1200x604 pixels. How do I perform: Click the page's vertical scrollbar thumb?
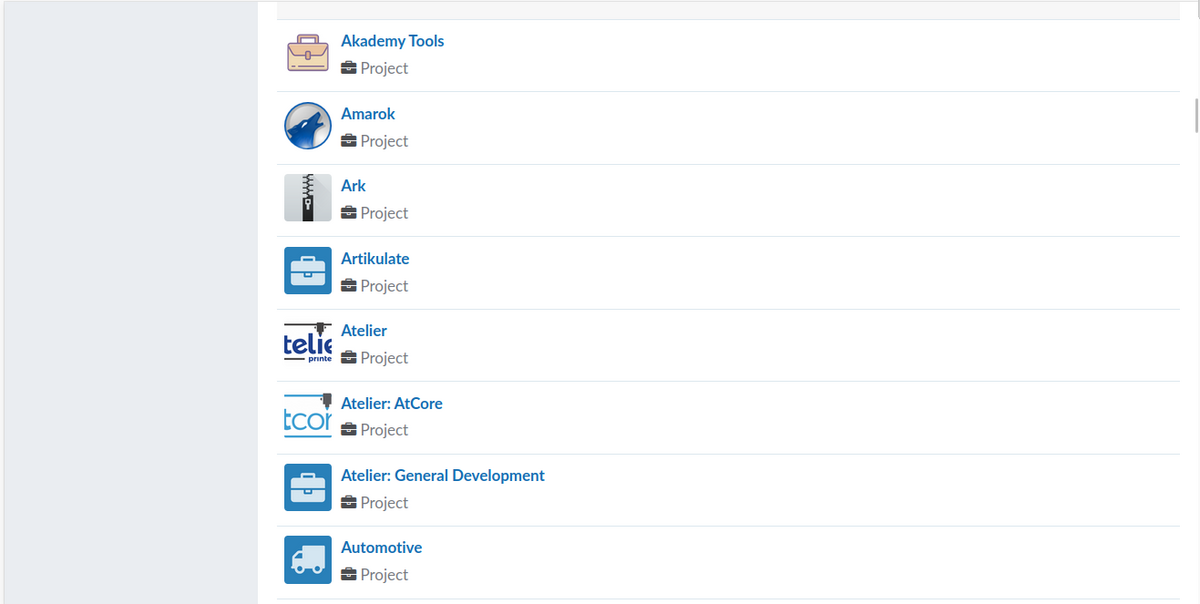pyautogui.click(x=1196, y=115)
